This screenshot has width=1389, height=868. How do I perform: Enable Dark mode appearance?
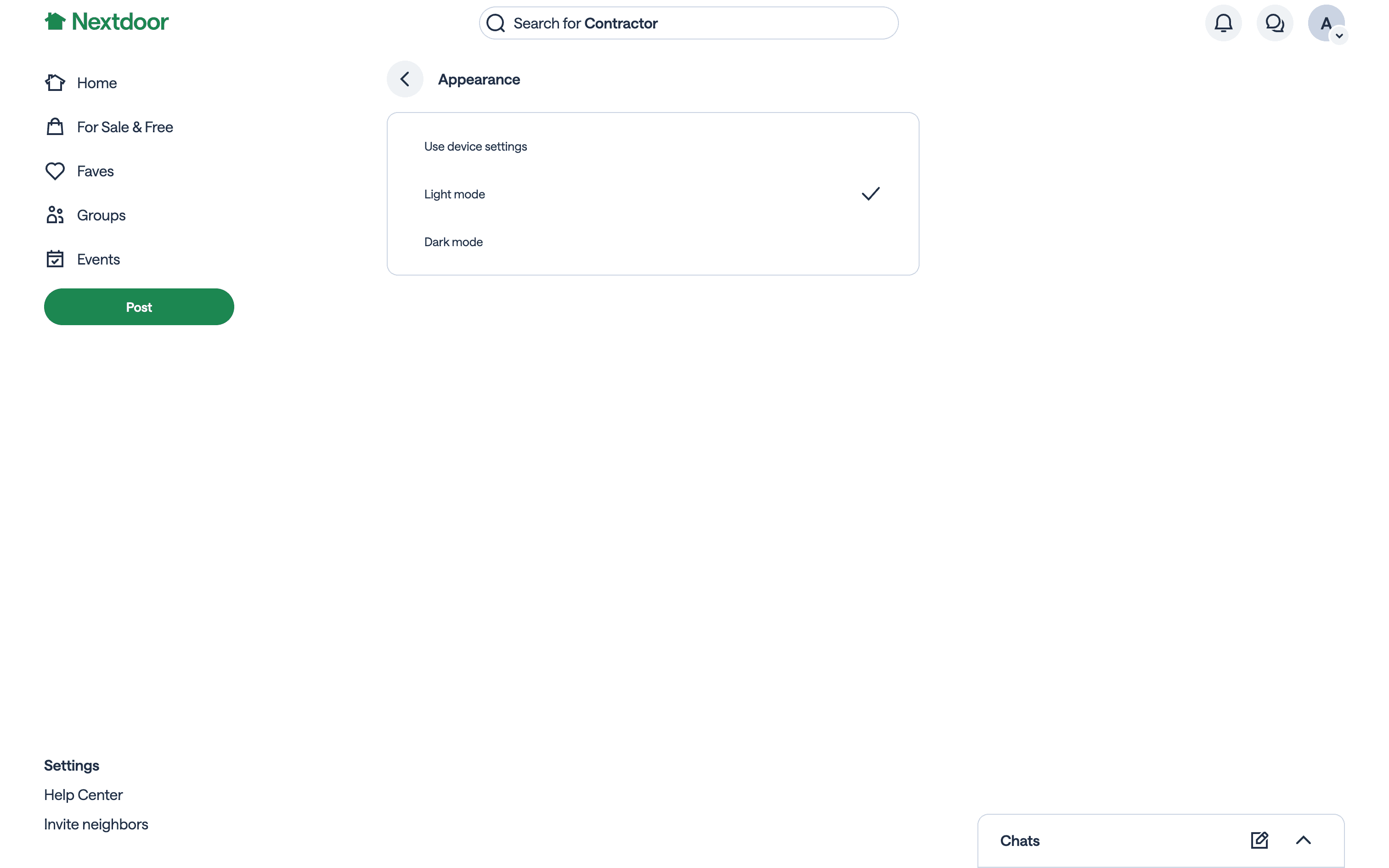(x=453, y=242)
